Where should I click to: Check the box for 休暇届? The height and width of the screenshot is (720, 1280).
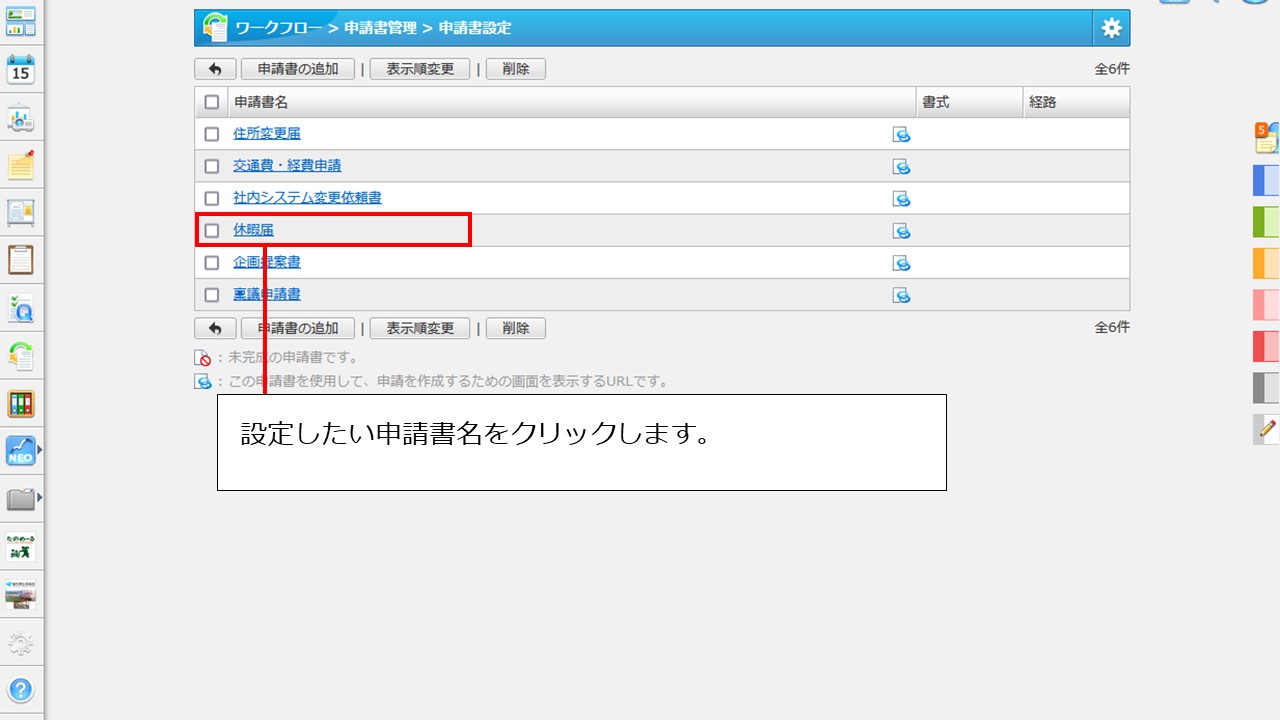coord(211,230)
